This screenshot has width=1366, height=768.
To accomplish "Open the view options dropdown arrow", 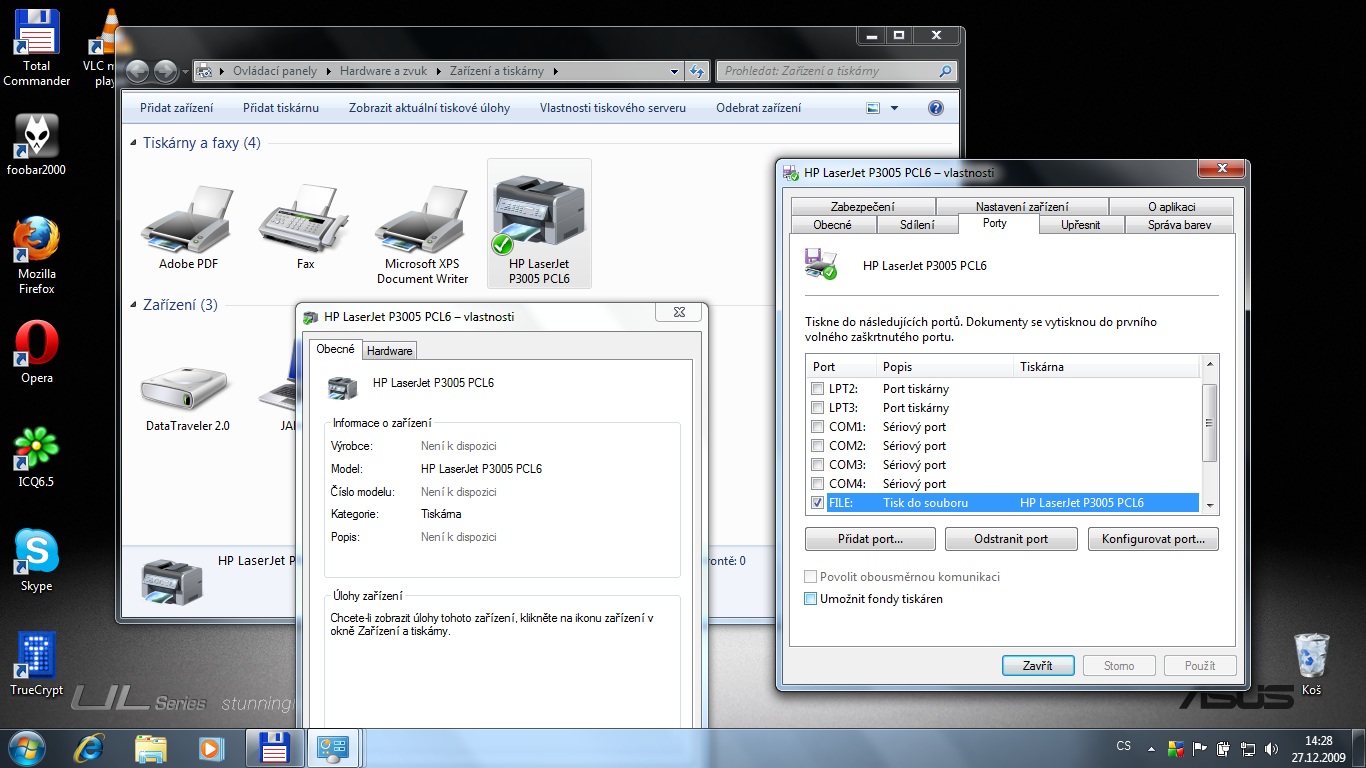I will 894,108.
